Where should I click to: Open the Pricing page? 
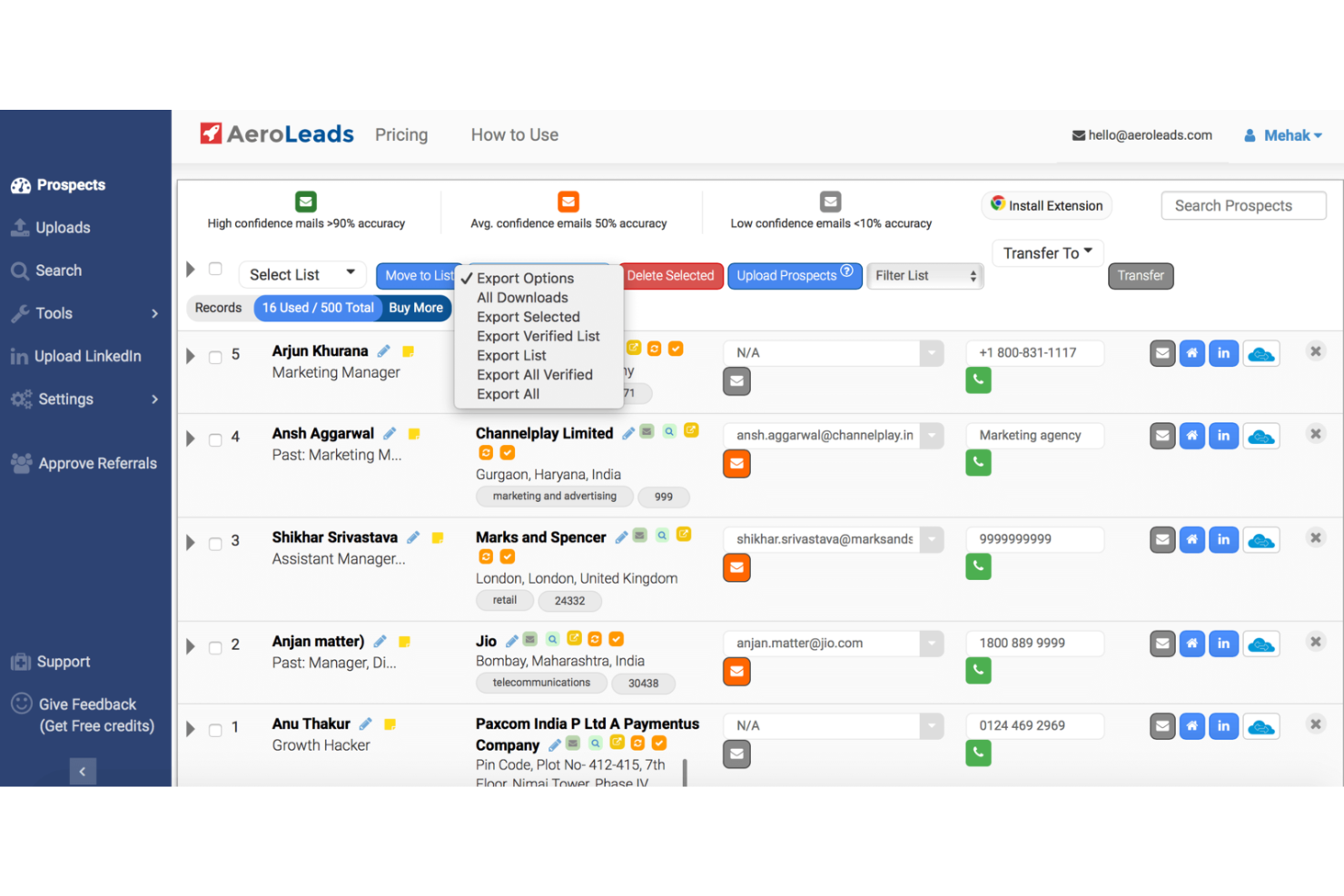401,134
